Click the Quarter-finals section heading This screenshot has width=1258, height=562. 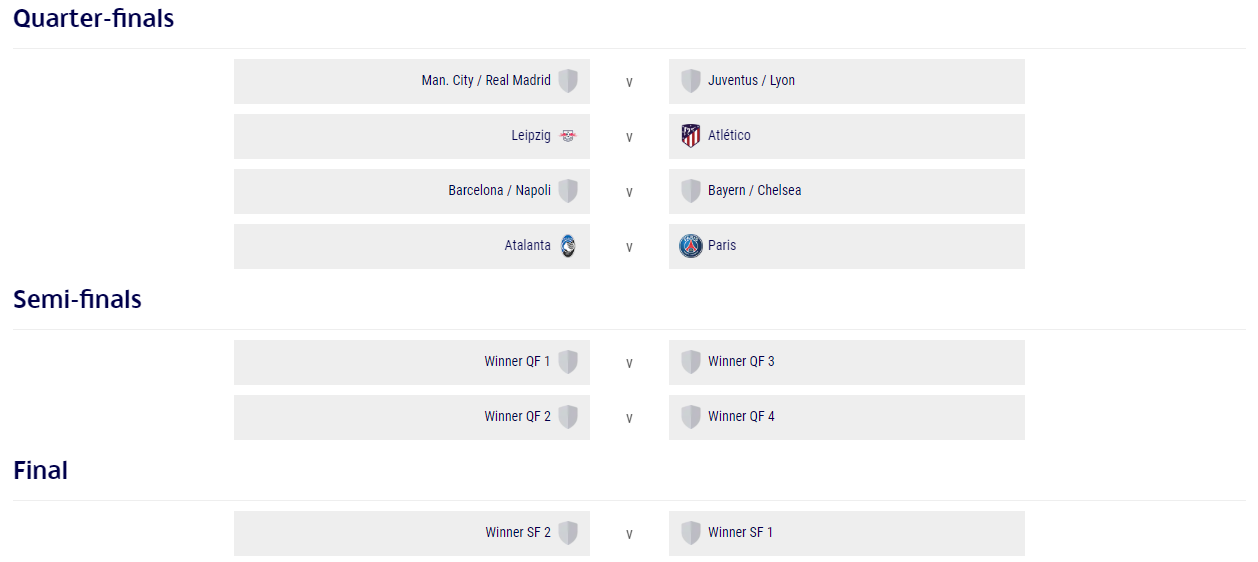94,19
